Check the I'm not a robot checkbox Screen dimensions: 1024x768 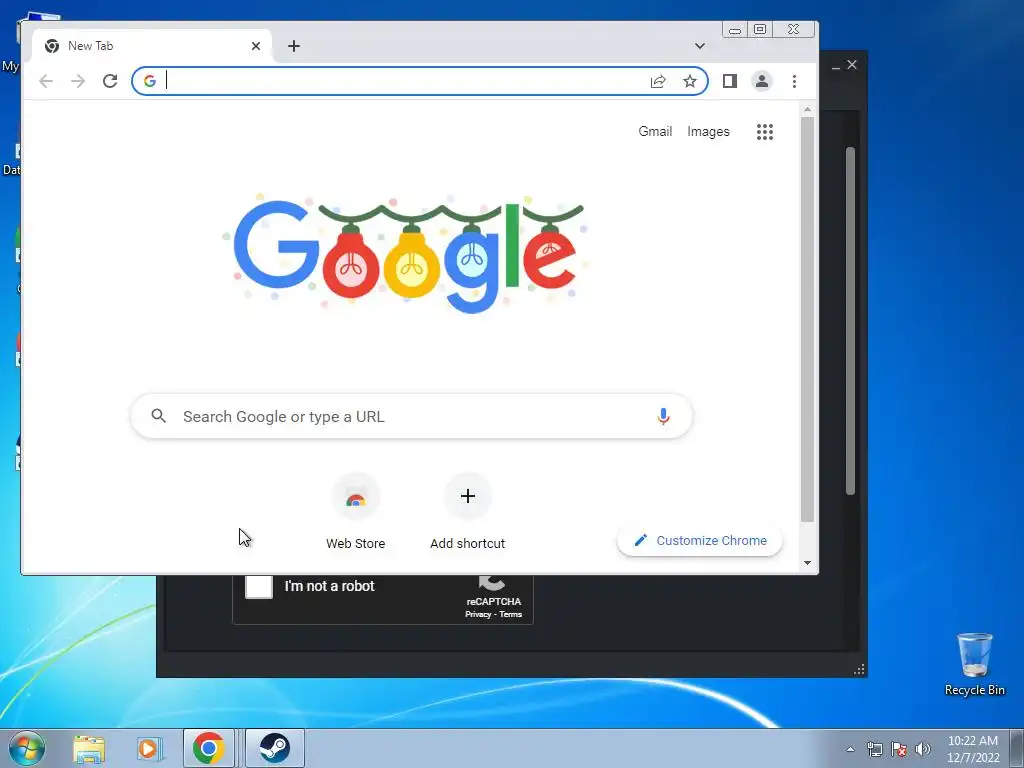[259, 586]
